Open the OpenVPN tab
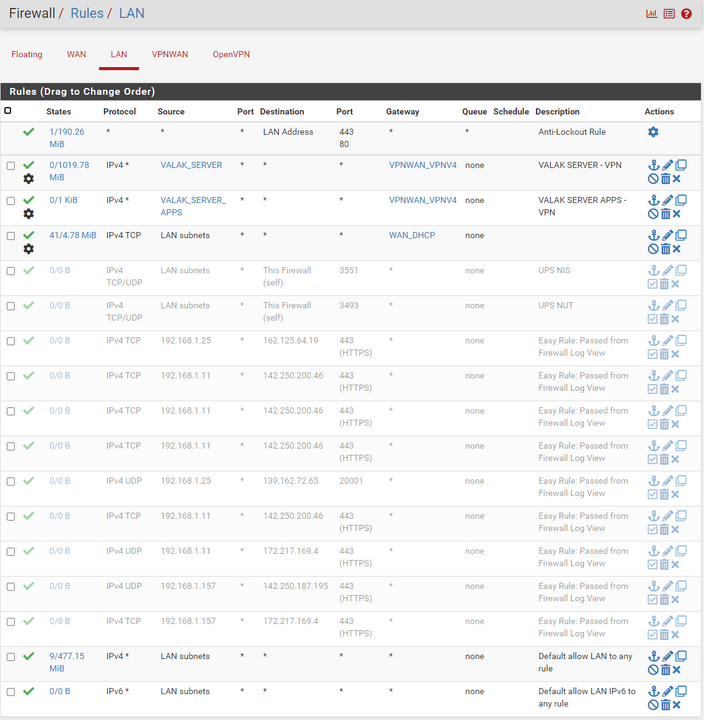Viewport: 704px width, 720px height. pos(231,54)
